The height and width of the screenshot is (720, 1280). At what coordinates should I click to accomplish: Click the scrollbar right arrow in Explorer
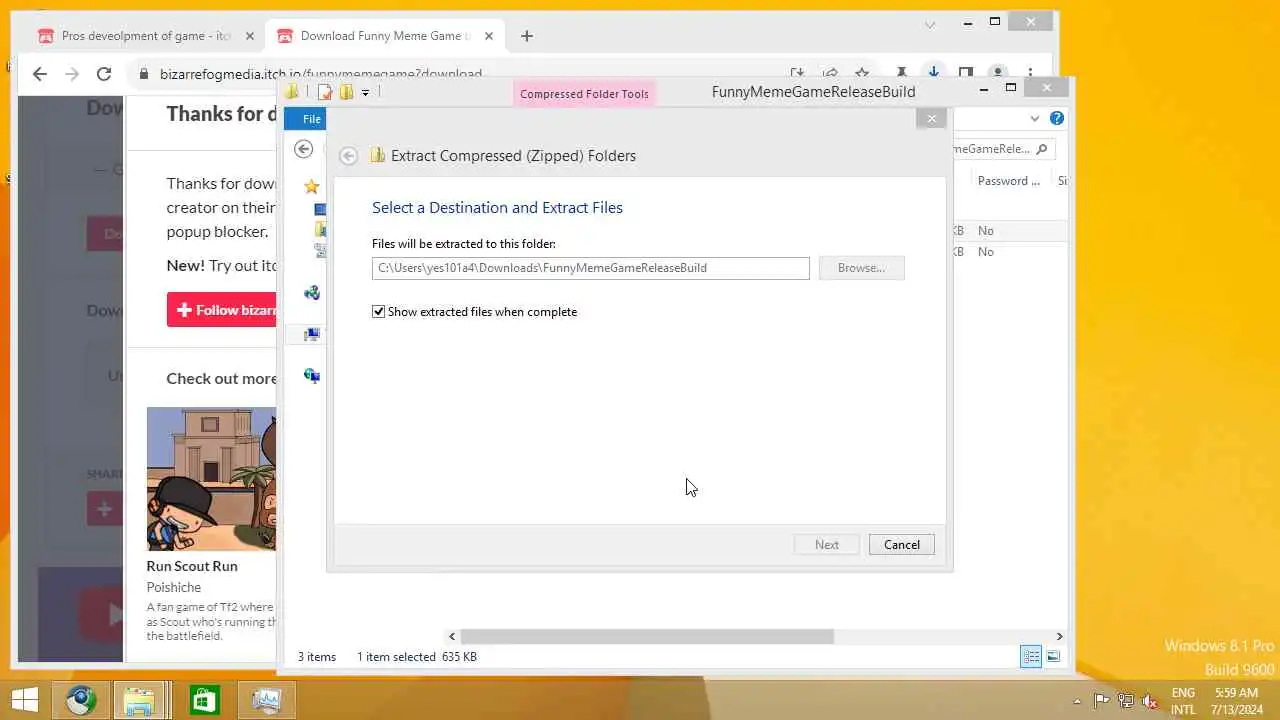pyautogui.click(x=1059, y=637)
